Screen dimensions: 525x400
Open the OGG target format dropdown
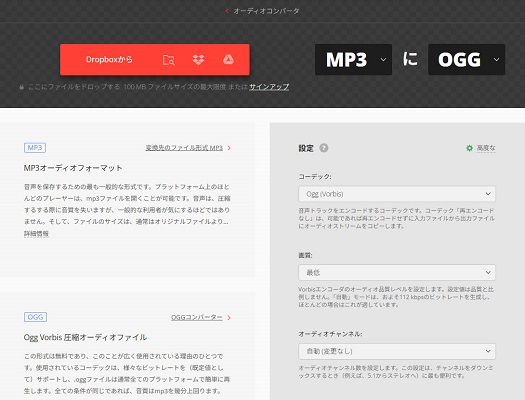point(466,60)
